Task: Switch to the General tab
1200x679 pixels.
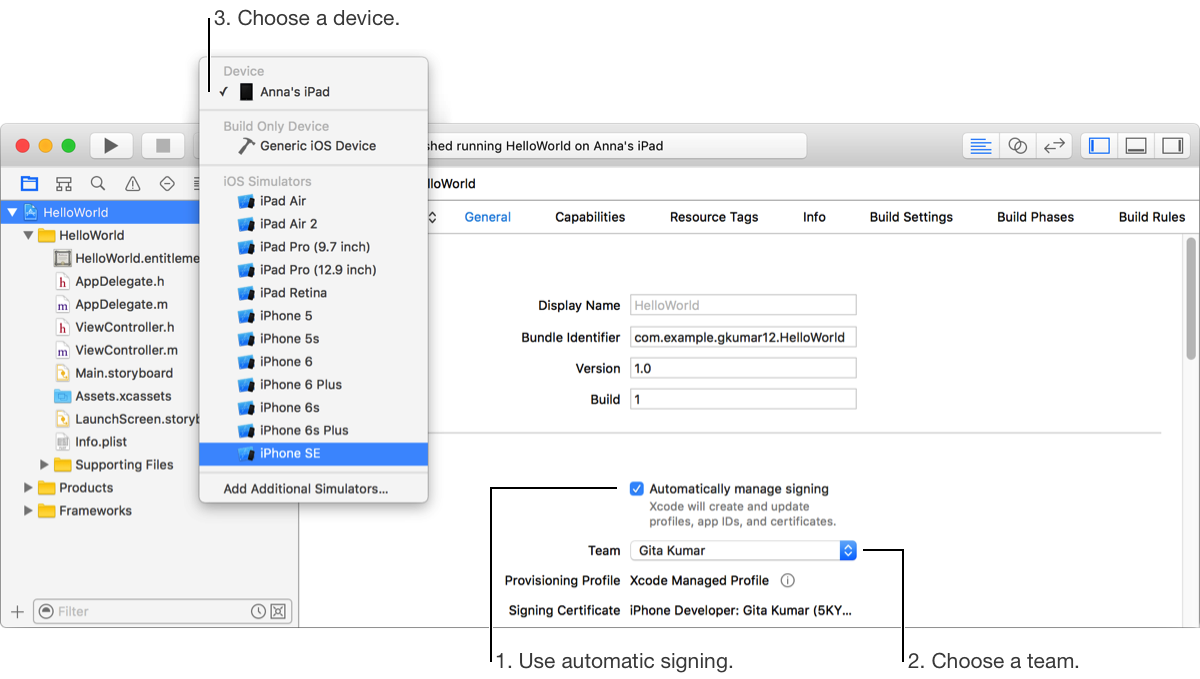Action: [x=488, y=217]
